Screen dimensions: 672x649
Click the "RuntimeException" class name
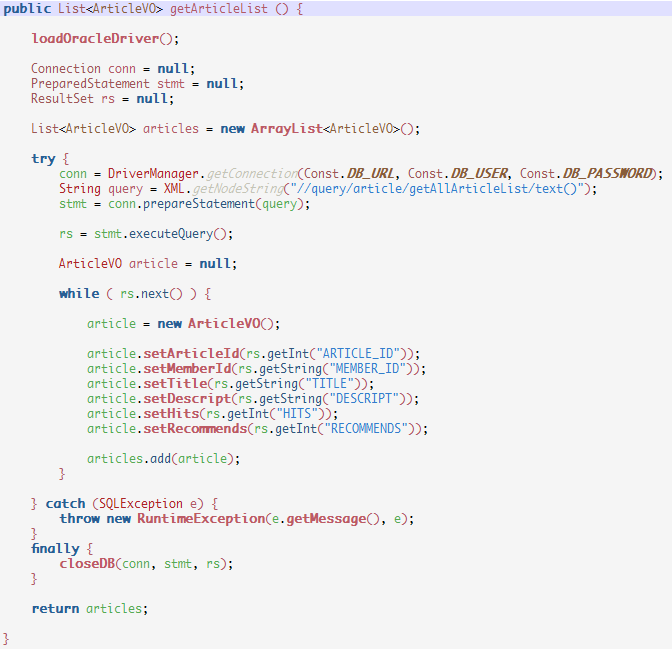201,519
